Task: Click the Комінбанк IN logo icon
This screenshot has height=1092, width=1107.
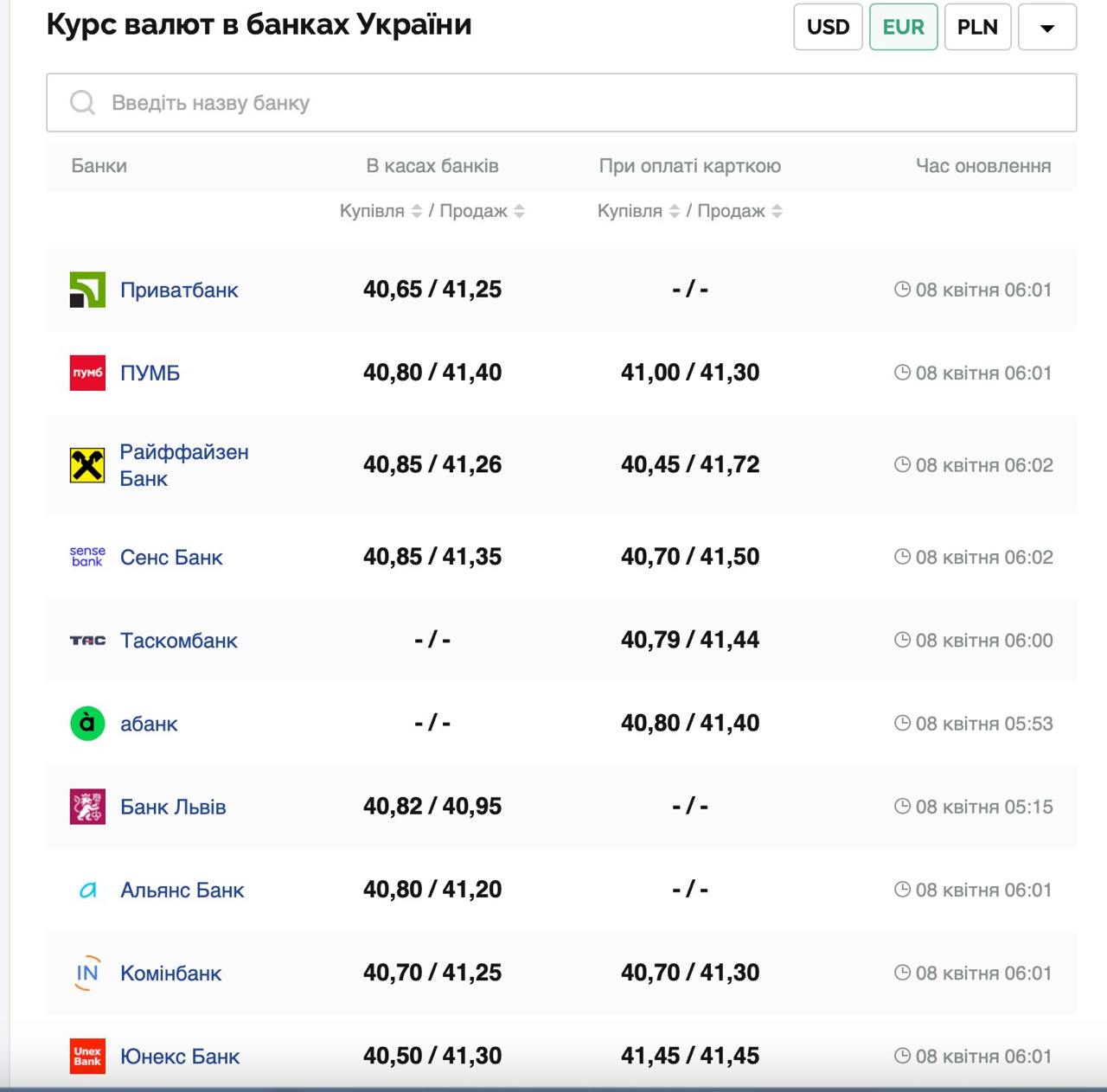Action: point(87,973)
